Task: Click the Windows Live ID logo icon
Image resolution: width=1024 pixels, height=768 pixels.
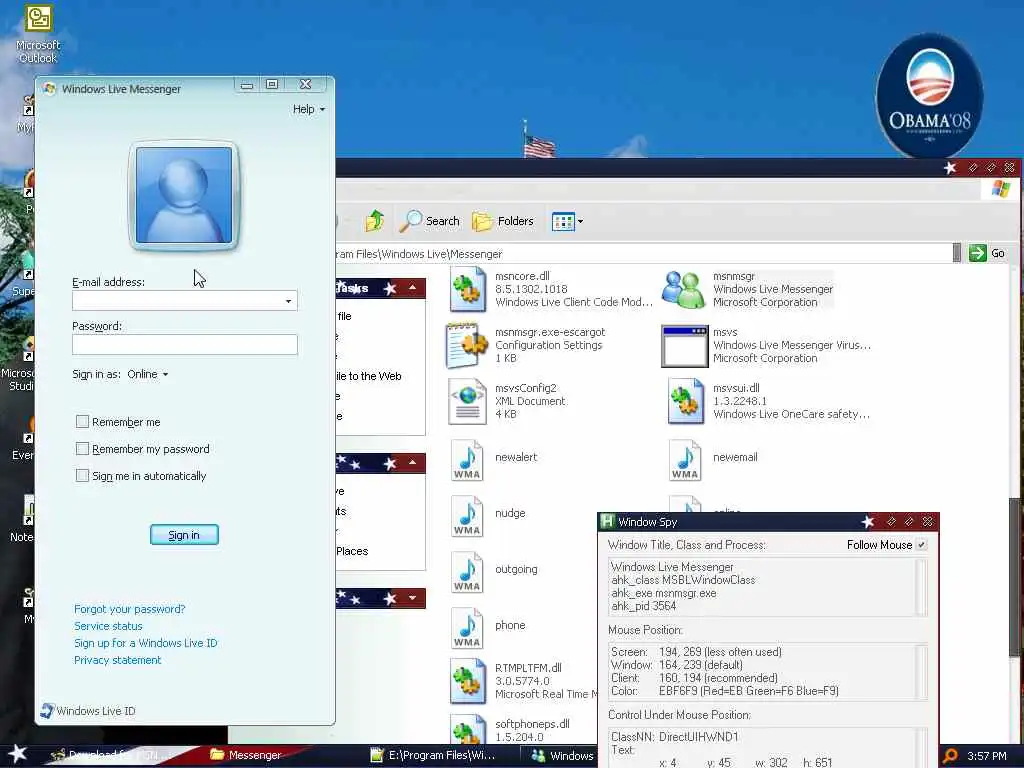Action: [47, 711]
